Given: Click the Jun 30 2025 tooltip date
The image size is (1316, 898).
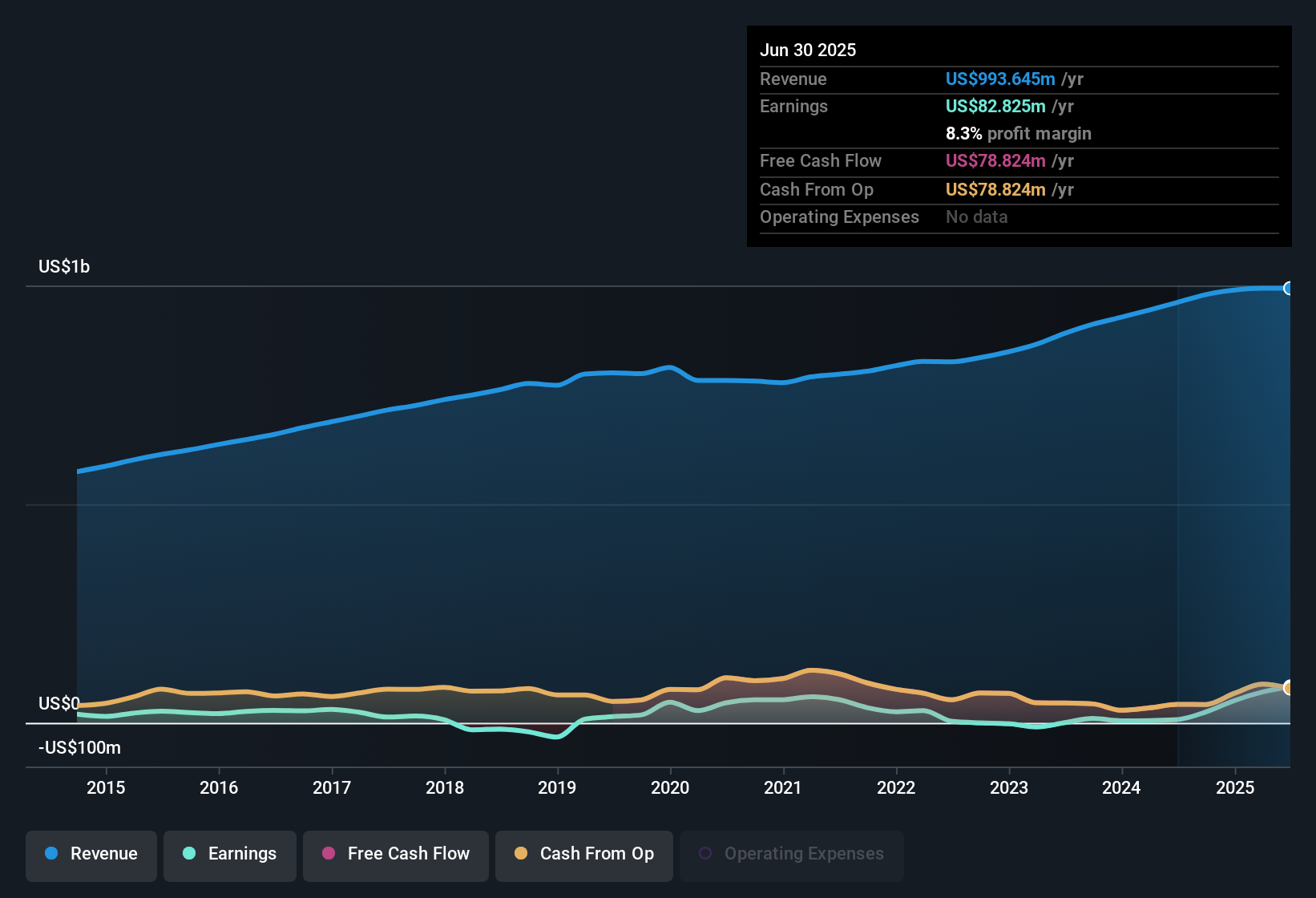Looking at the screenshot, I should (x=808, y=50).
